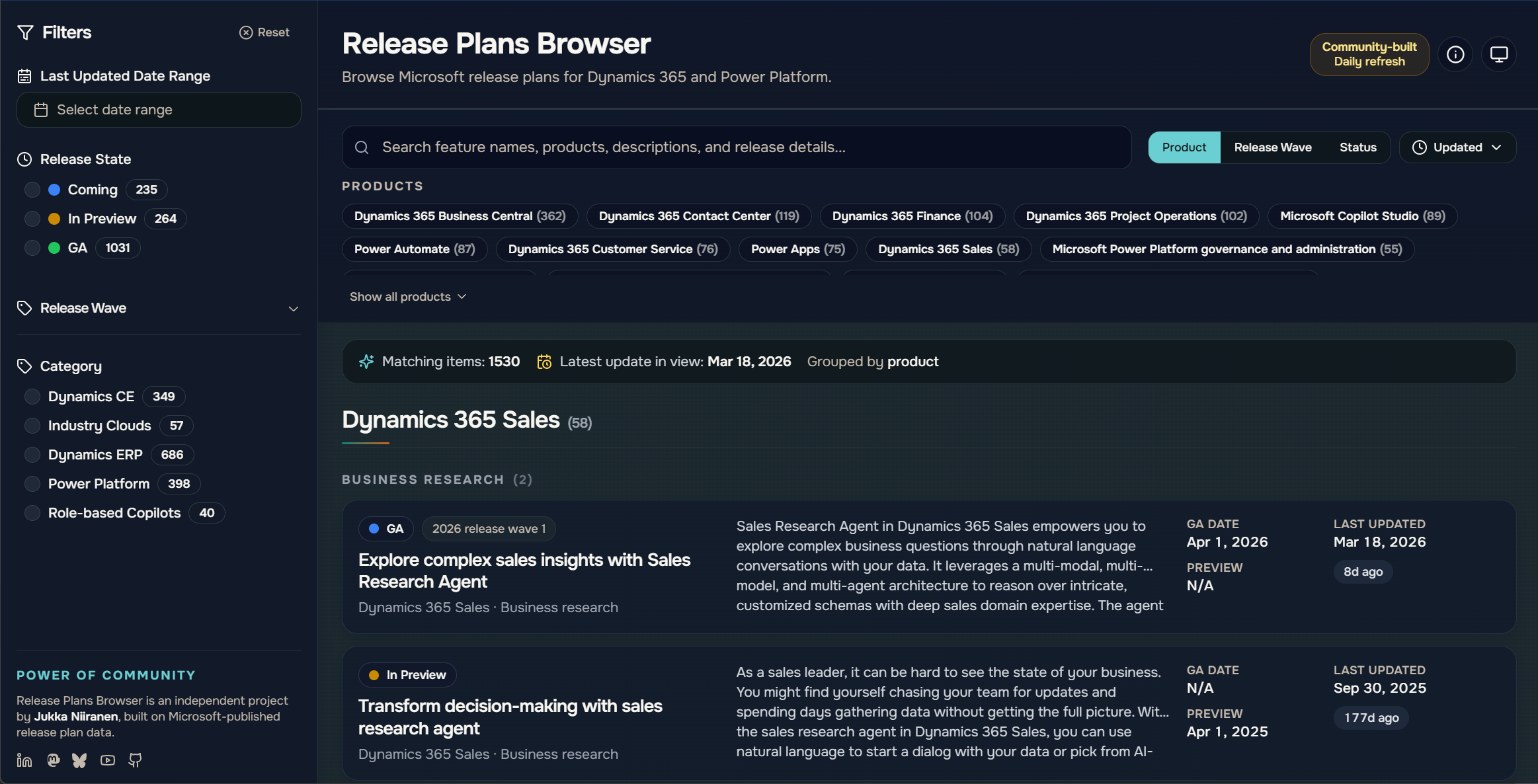Expand the Release Wave filter section
Image resolution: width=1538 pixels, height=784 pixels.
[159, 308]
